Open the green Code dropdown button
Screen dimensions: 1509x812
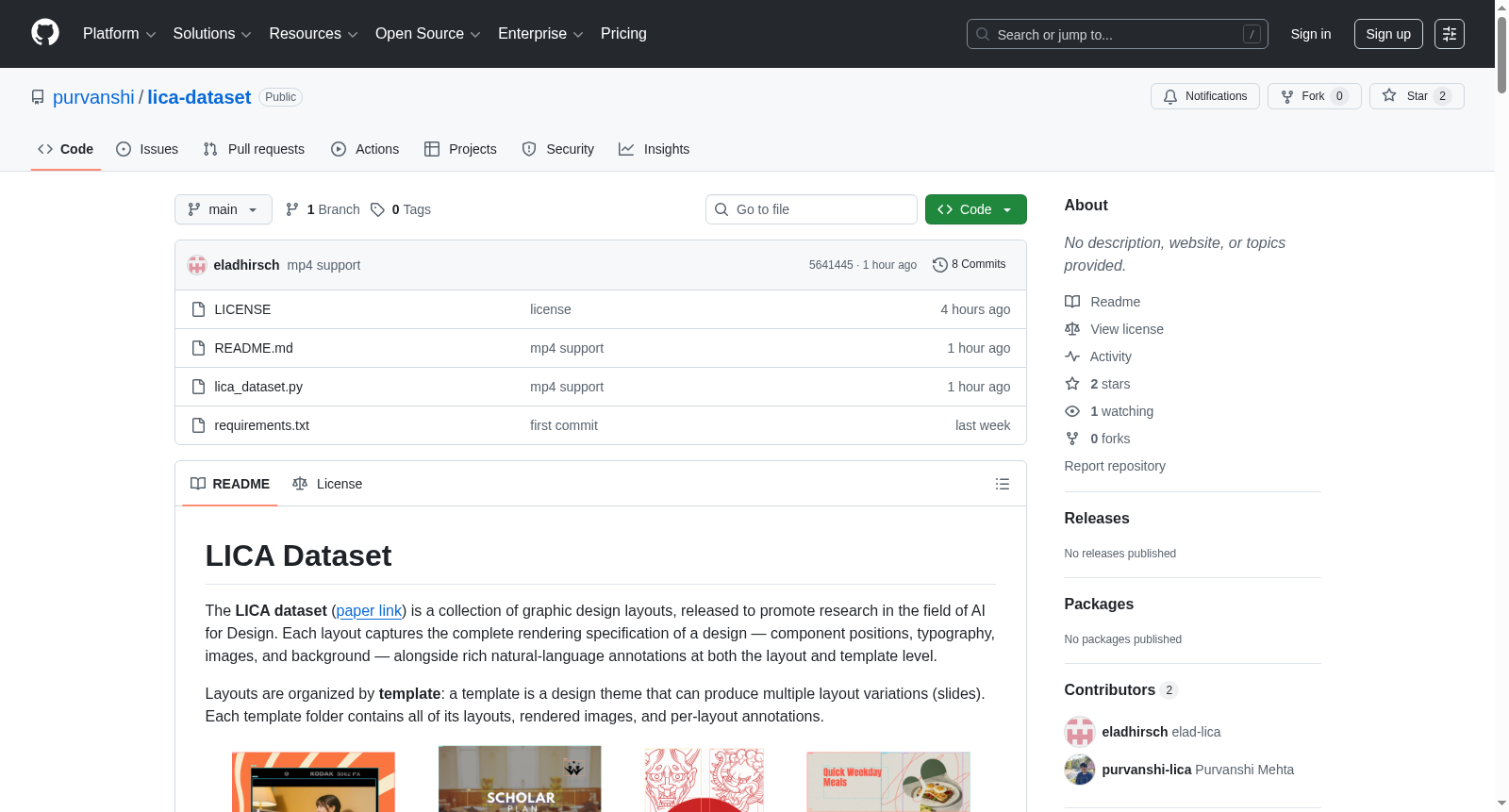975,209
